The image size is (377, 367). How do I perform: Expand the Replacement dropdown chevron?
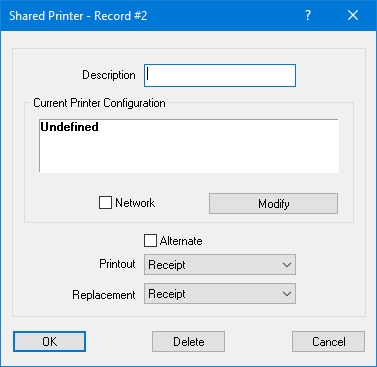tap(287, 294)
